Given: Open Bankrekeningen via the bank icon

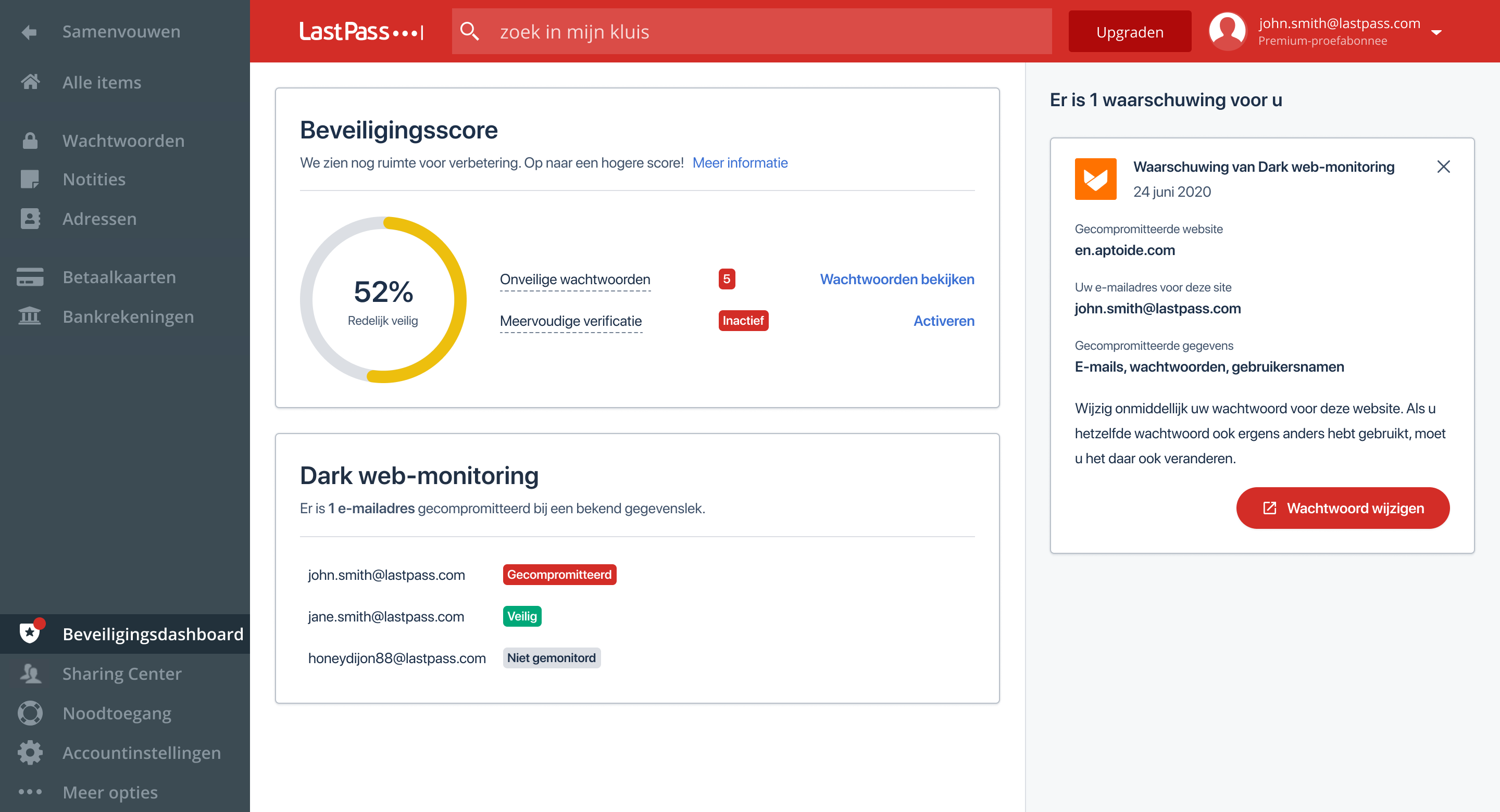Looking at the screenshot, I should [30, 316].
